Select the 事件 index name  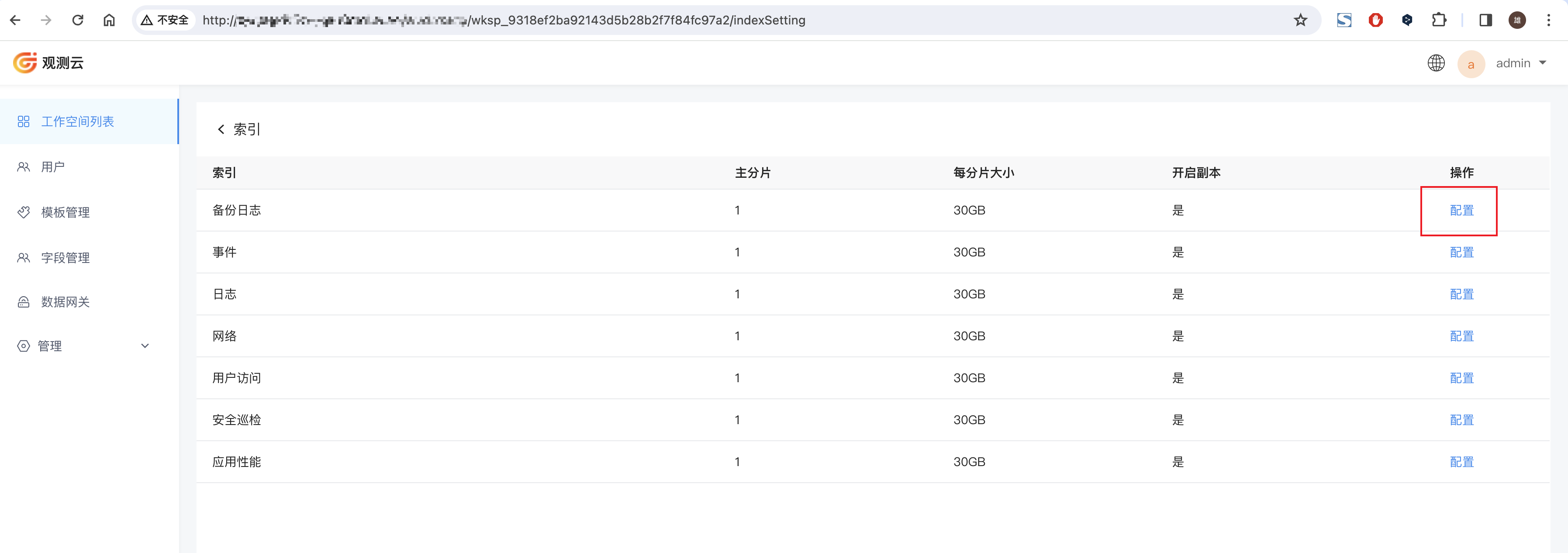(224, 252)
